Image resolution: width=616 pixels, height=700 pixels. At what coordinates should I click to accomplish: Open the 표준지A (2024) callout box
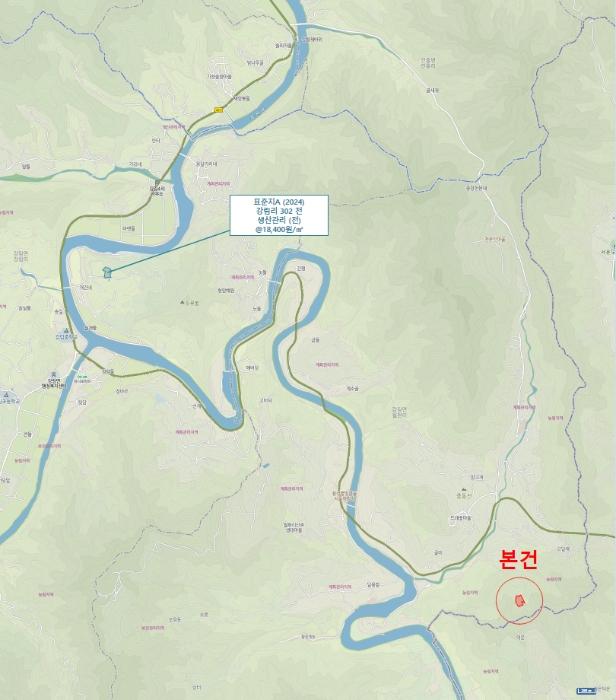pos(279,216)
